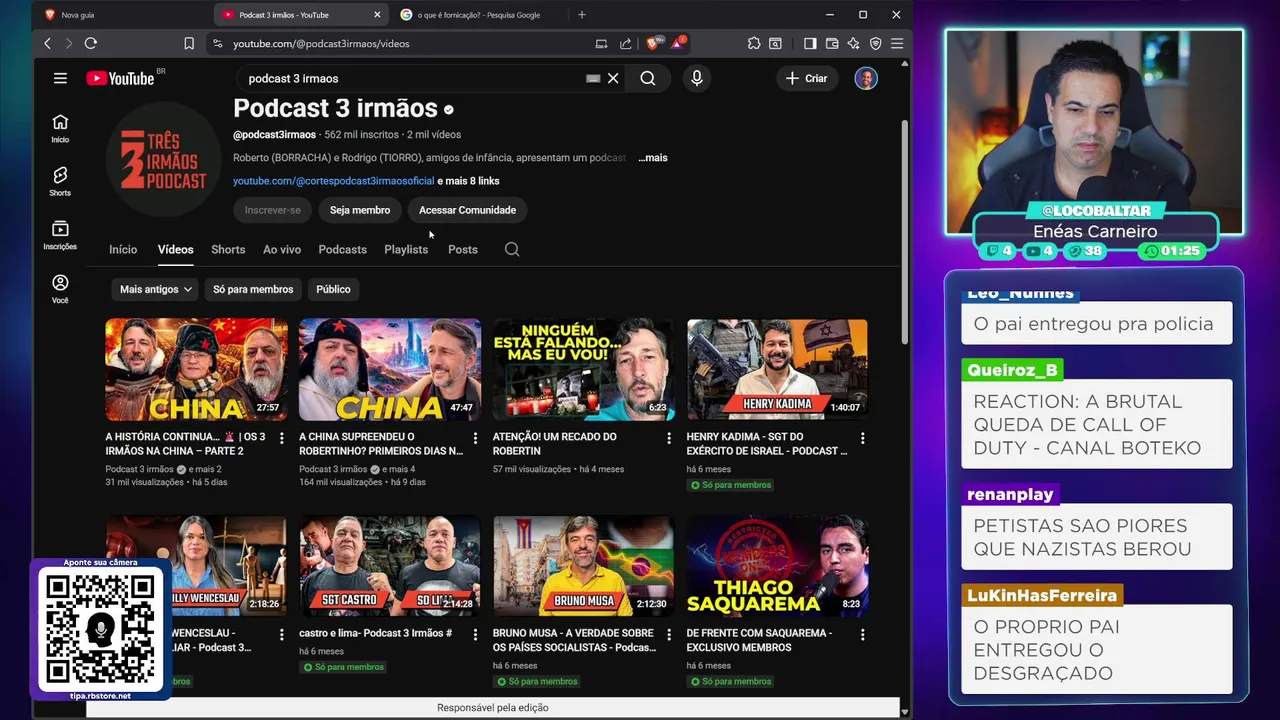The height and width of the screenshot is (720, 1280).
Task: Open the YouTube hamburger guide menu
Action: point(60,78)
